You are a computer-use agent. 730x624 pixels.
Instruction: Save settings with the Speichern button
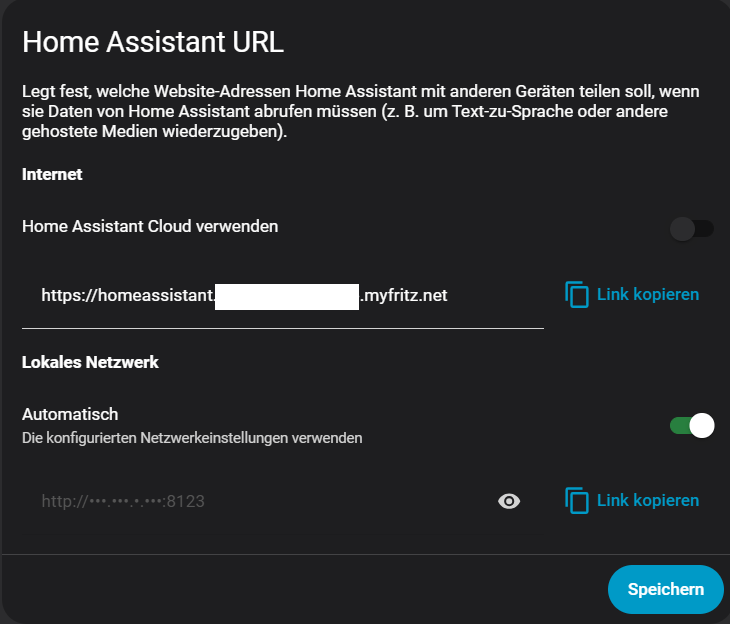(x=665, y=589)
